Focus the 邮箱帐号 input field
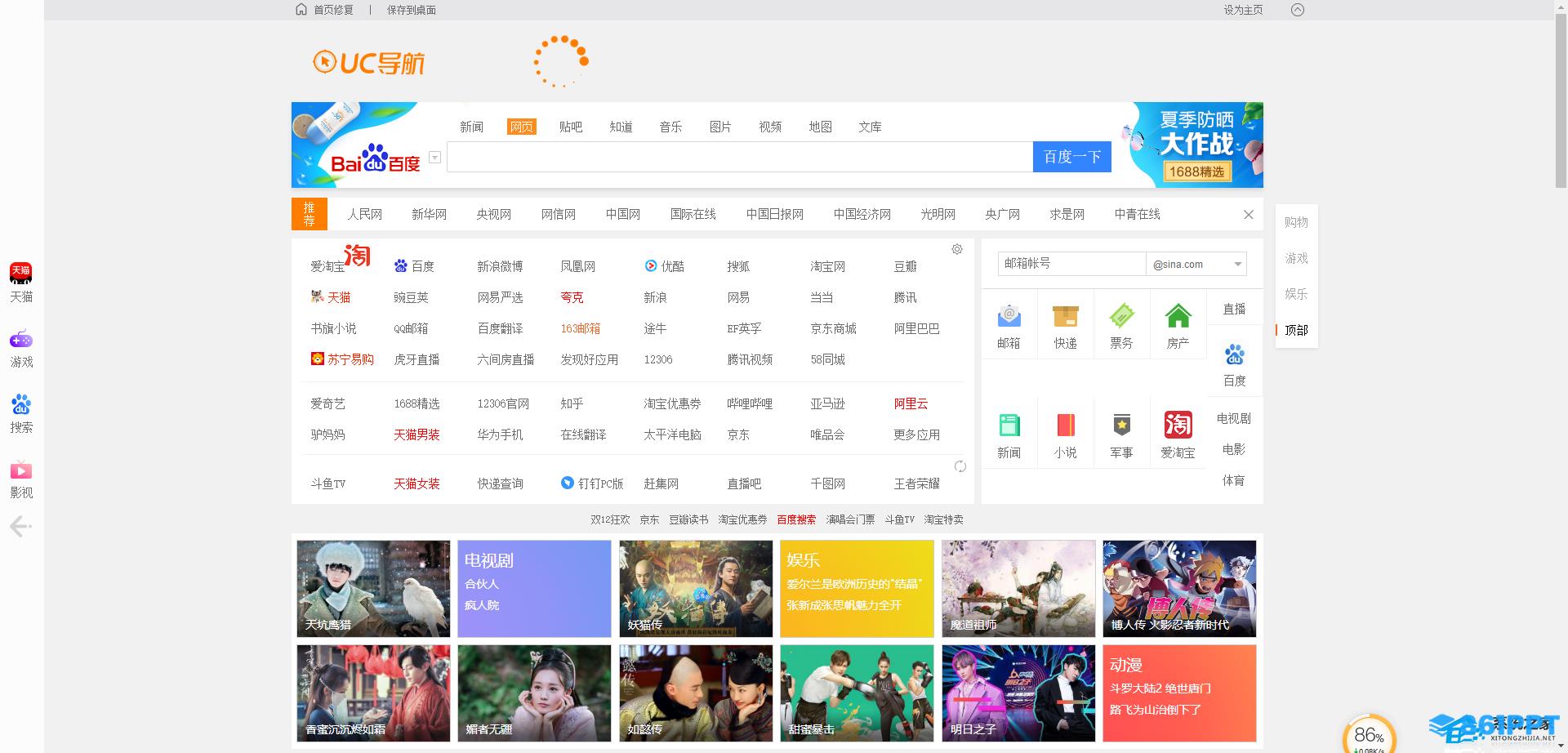1568x753 pixels. (x=1071, y=264)
